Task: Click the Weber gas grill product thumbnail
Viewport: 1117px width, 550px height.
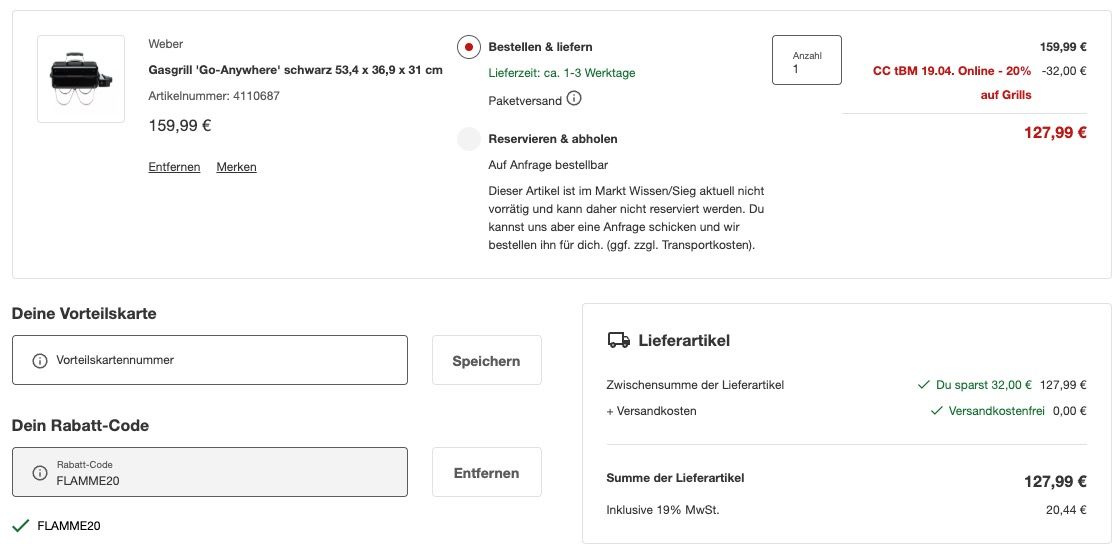Action: tap(81, 79)
